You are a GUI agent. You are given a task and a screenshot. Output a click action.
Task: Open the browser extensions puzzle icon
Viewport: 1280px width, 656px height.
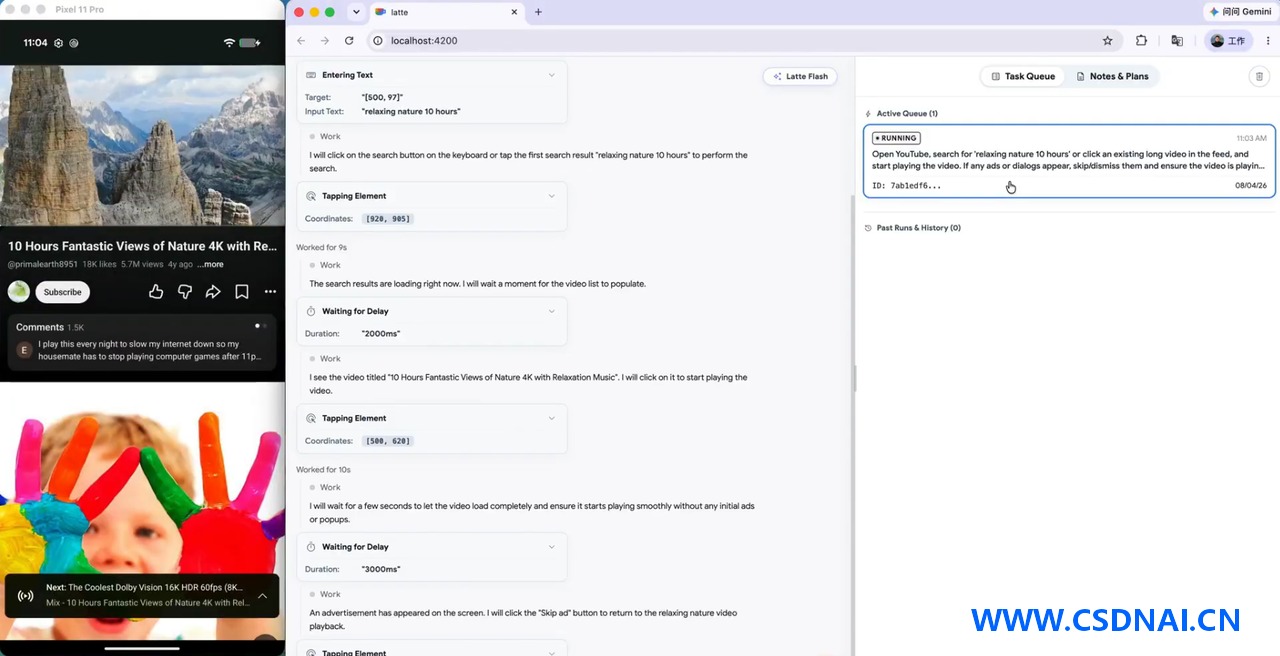(1141, 41)
